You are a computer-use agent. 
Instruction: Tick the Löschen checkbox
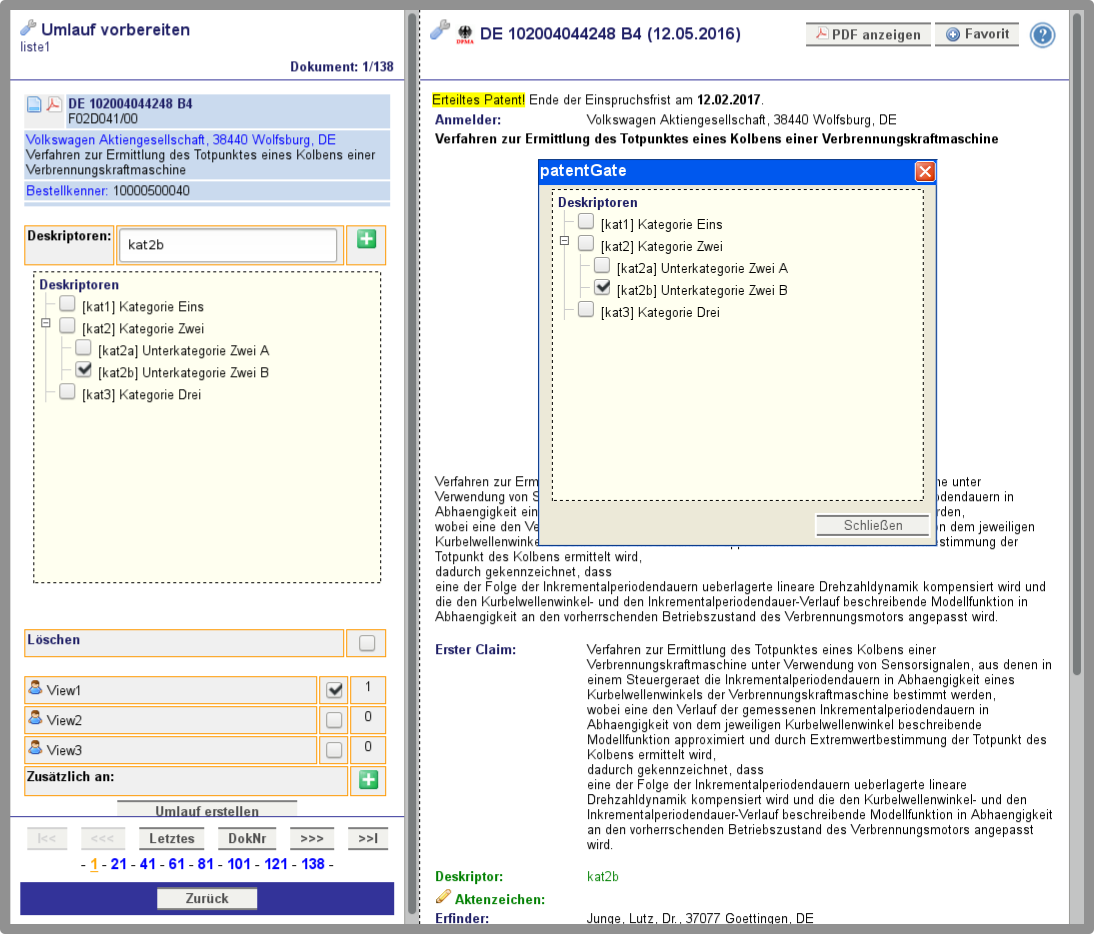click(367, 643)
